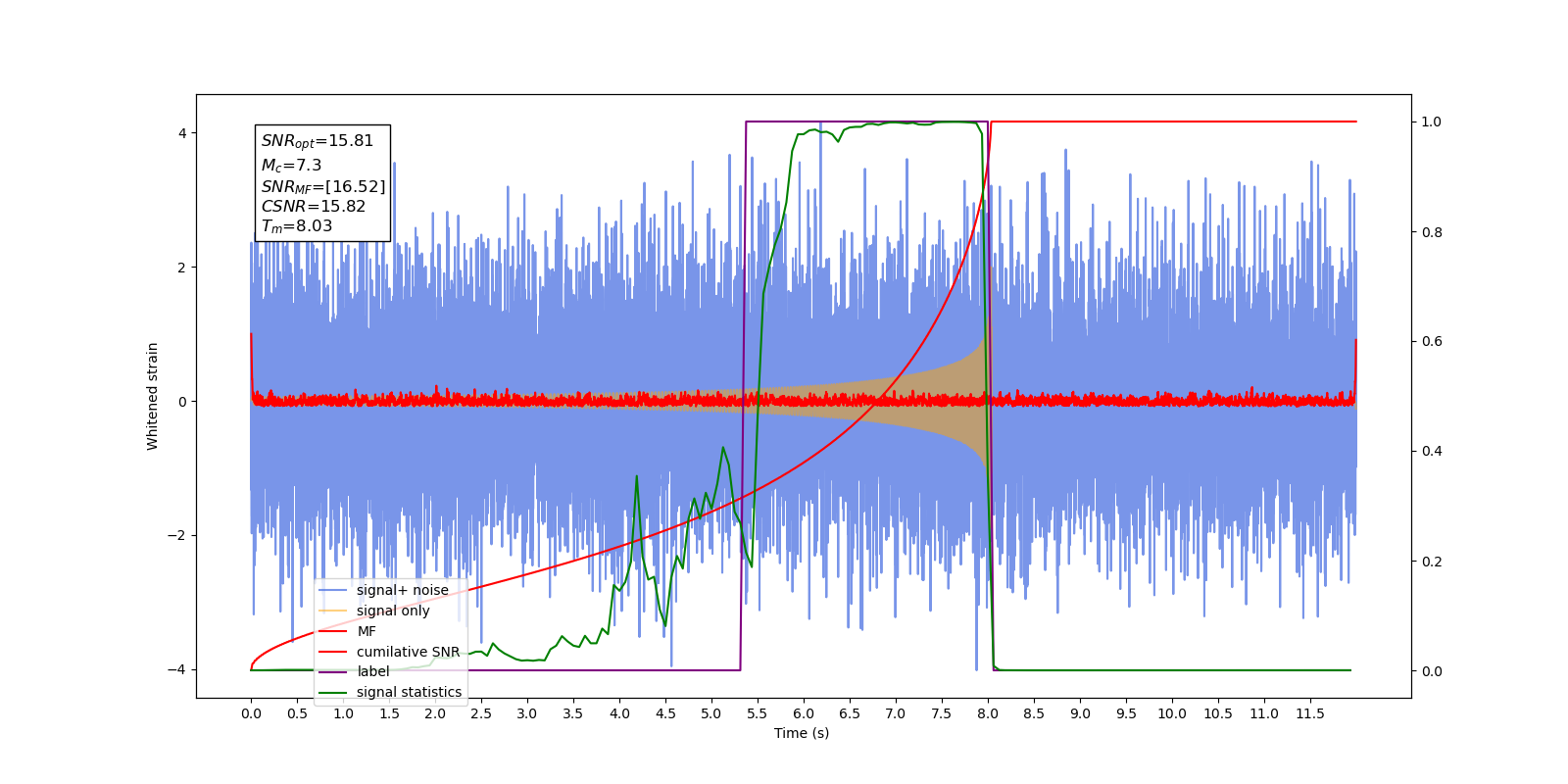Click the 0.6 tick on right y-axis
Image resolution: width=1568 pixels, height=784 pixels.
[x=1432, y=342]
